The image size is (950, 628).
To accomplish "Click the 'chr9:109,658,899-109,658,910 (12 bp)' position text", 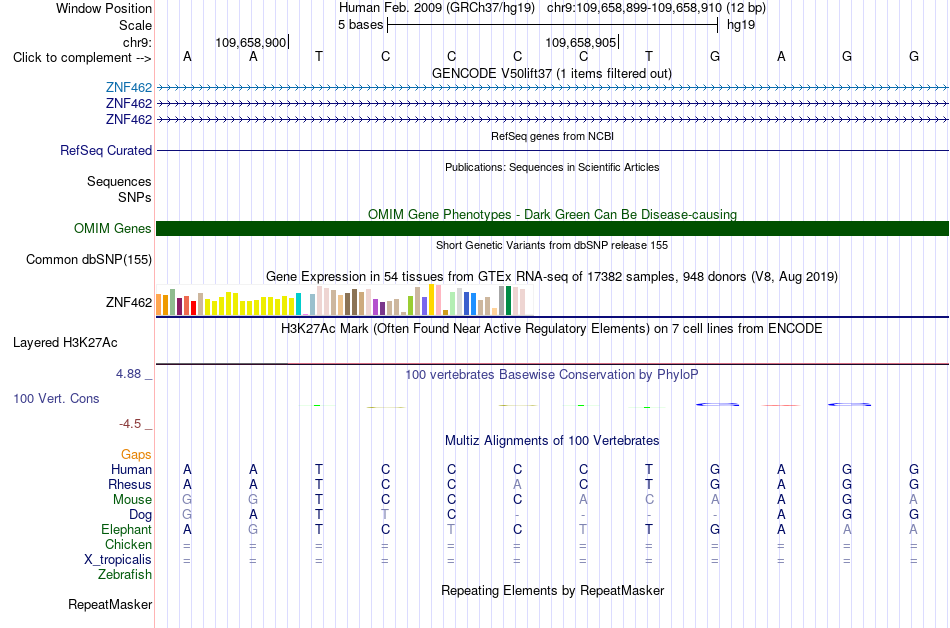I will (656, 8).
